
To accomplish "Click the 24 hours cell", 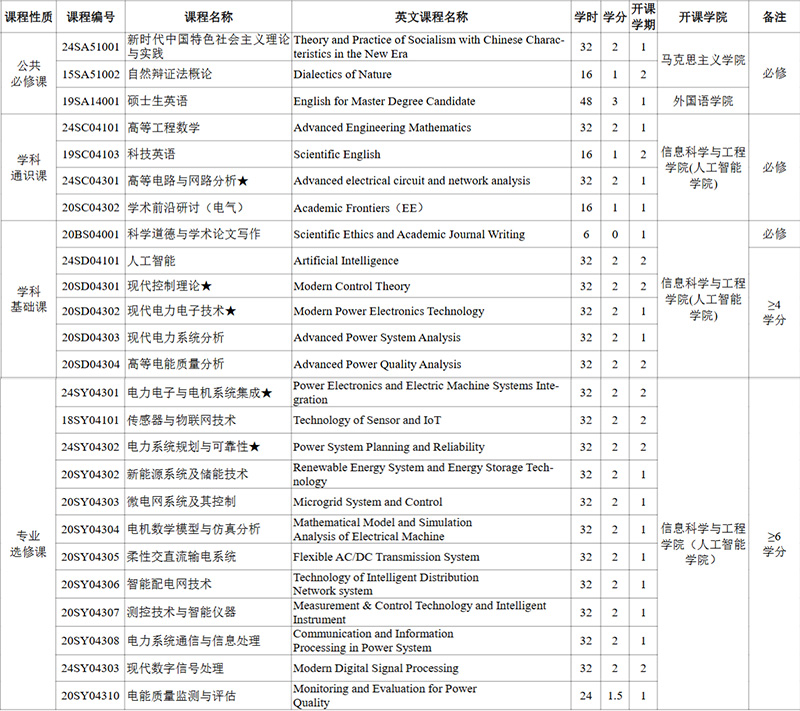I will coord(586,696).
